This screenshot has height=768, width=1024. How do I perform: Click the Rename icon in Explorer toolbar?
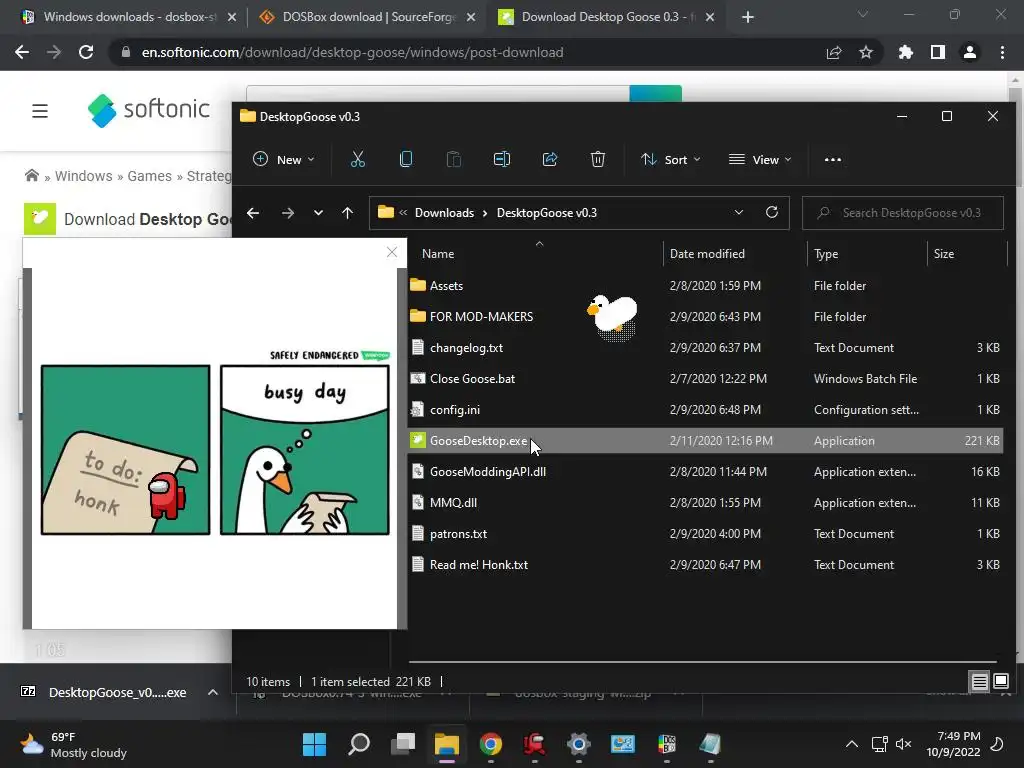point(502,159)
